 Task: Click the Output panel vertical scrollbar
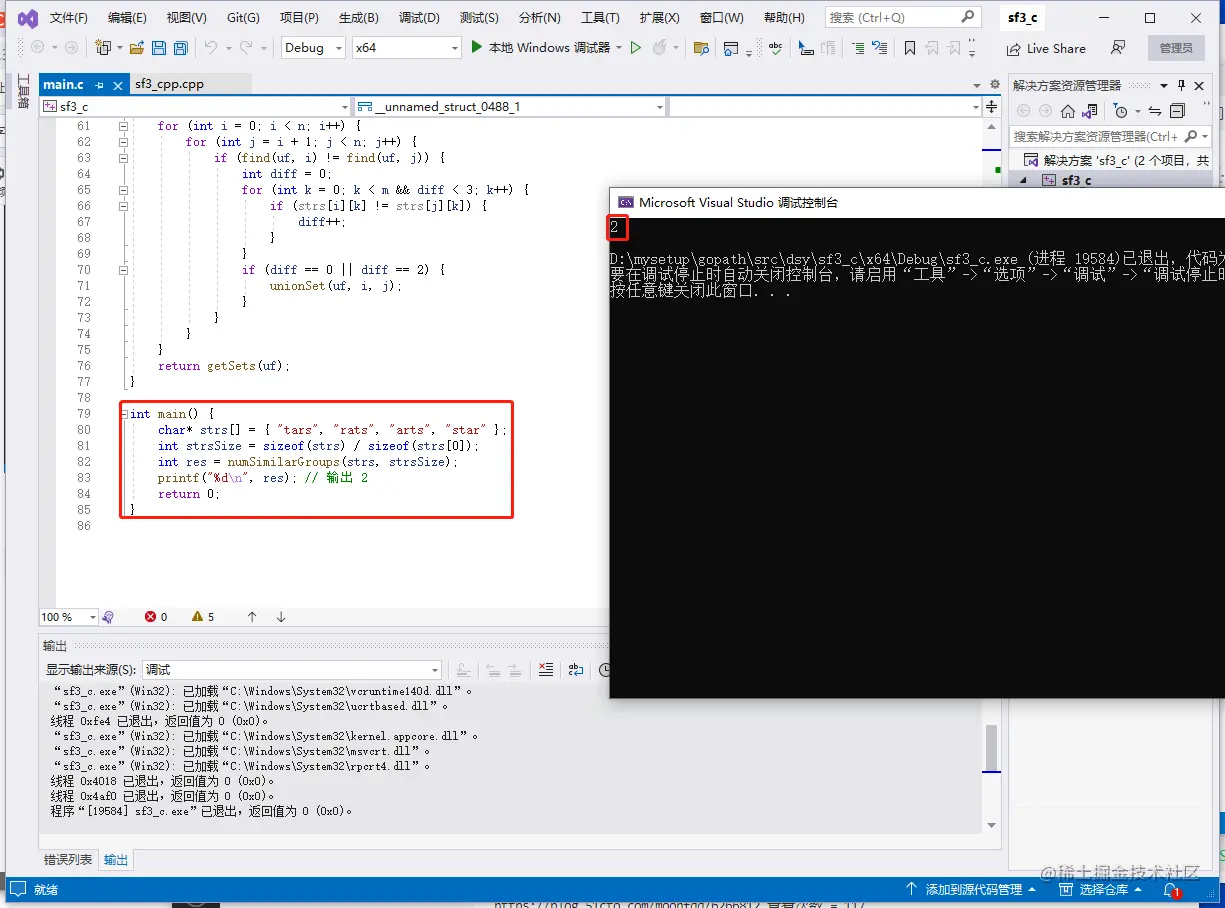click(x=991, y=748)
